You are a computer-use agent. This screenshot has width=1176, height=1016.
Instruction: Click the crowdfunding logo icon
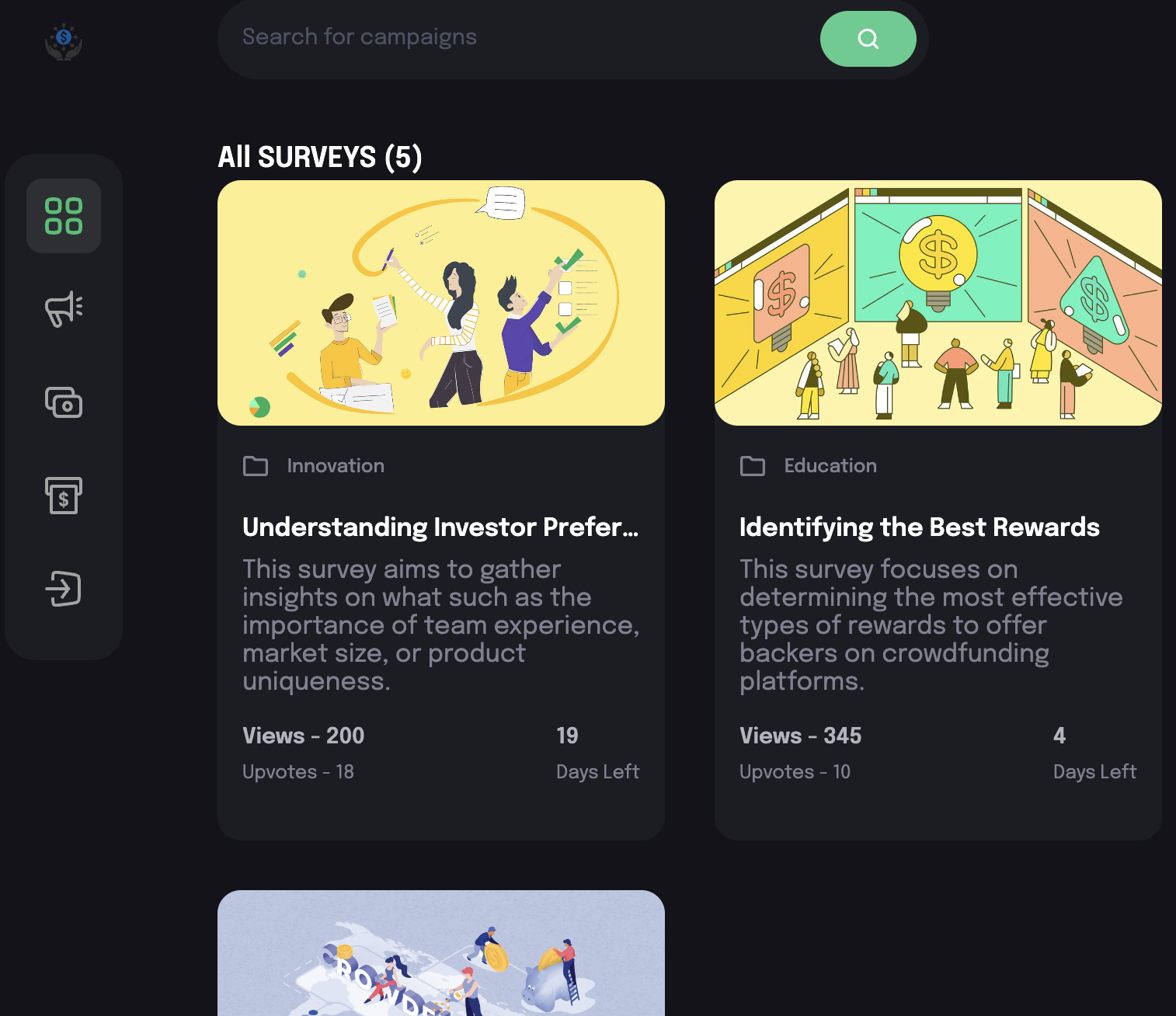pyautogui.click(x=64, y=42)
